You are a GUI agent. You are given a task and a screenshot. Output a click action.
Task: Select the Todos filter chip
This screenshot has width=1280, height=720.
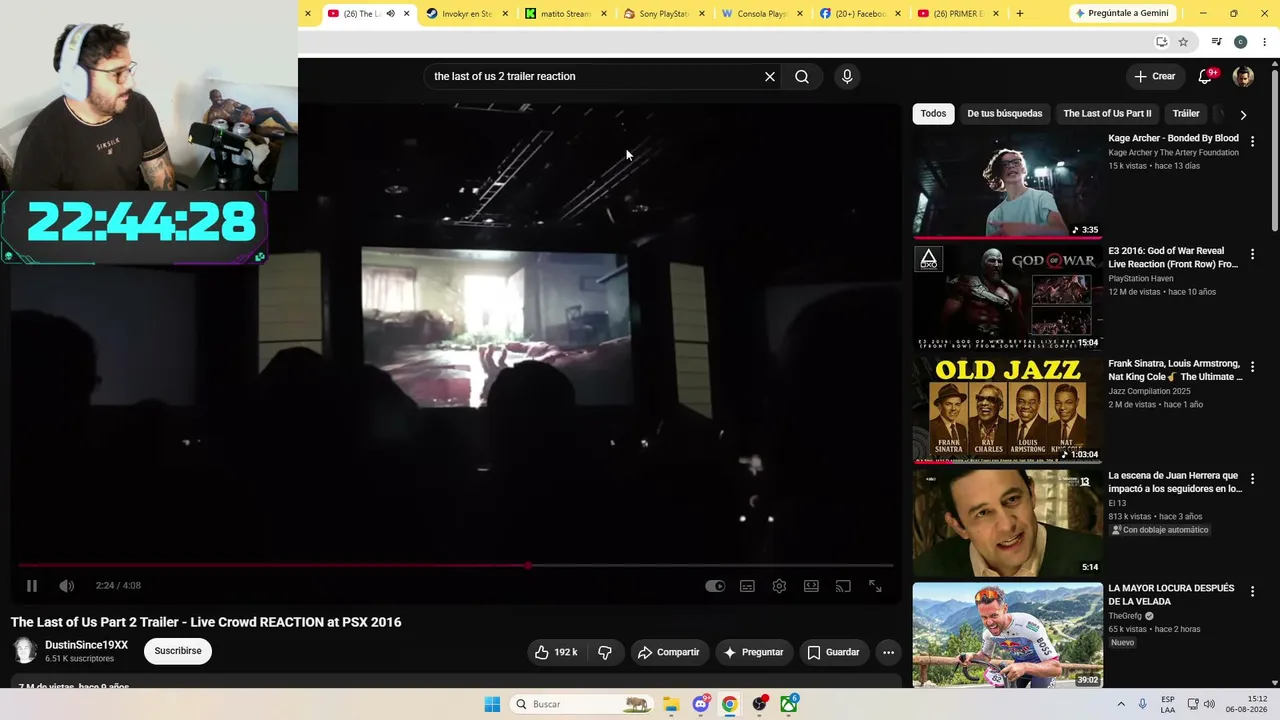pyautogui.click(x=933, y=114)
